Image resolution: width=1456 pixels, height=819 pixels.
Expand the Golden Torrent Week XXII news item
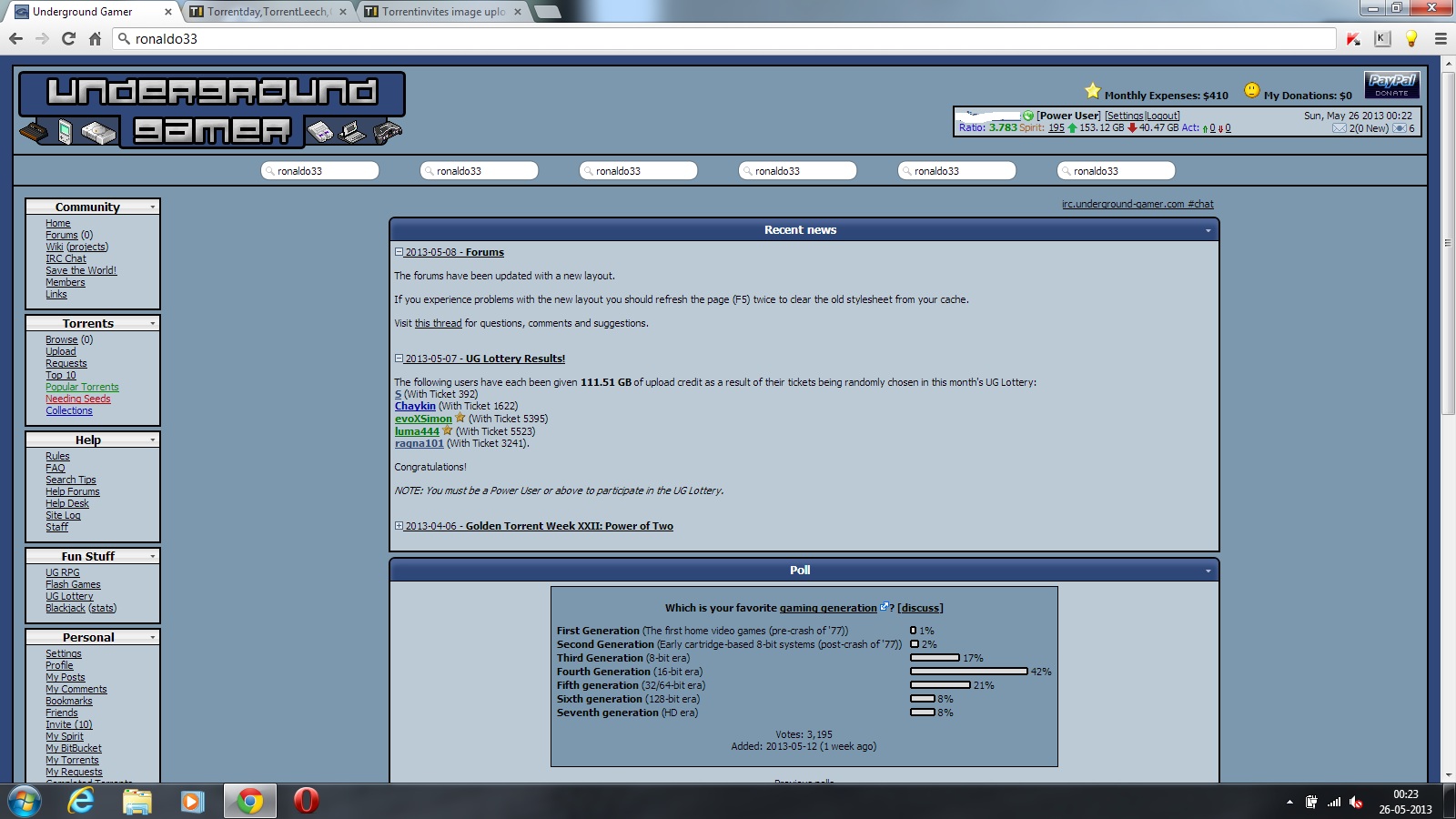click(x=399, y=526)
